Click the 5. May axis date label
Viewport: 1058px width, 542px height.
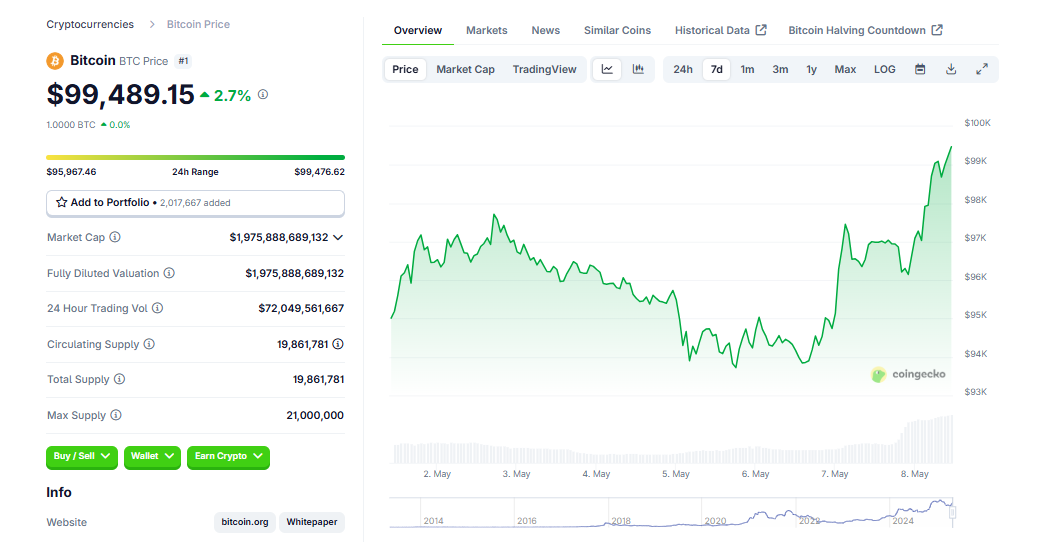[x=675, y=474]
